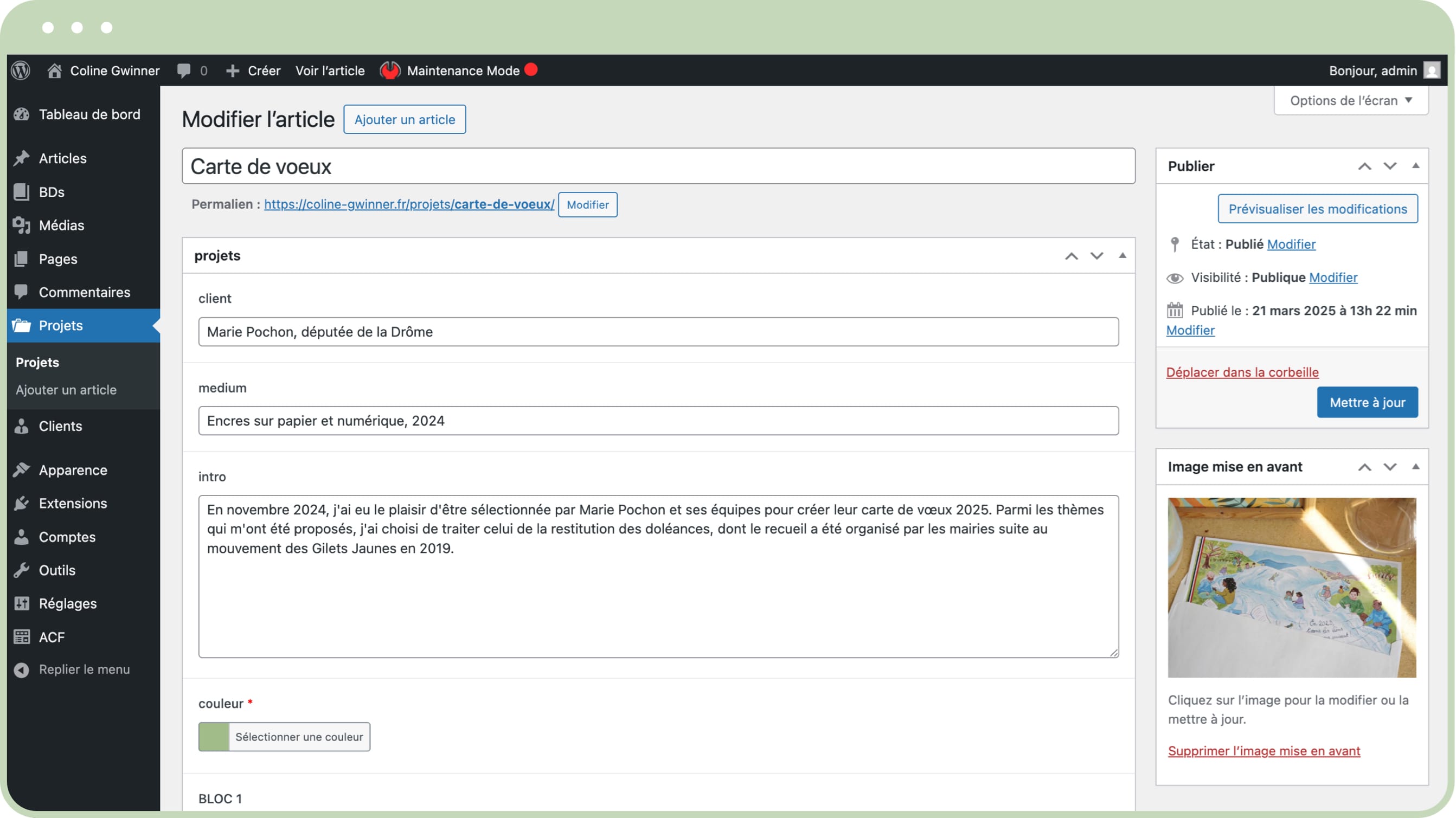Click the Comptes user icon

click(22, 537)
